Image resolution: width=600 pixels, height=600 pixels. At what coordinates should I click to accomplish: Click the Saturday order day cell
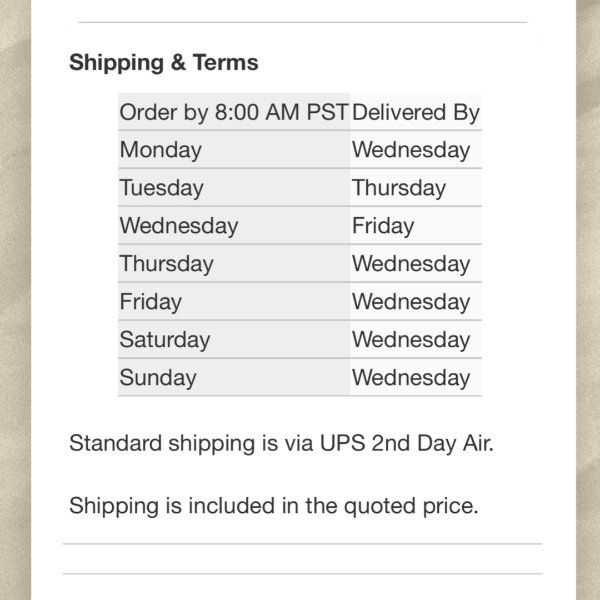234,339
